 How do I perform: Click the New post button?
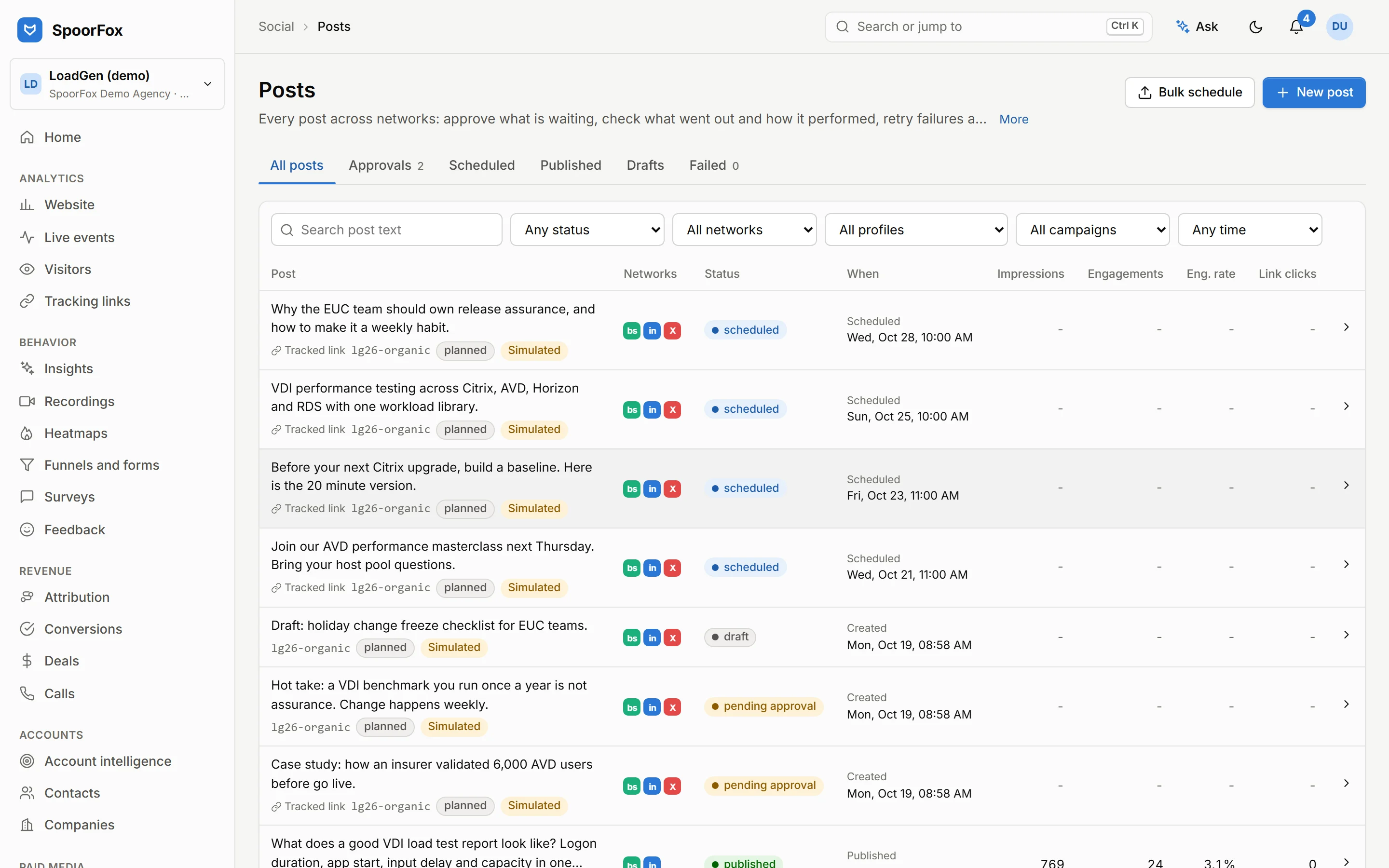point(1314,93)
